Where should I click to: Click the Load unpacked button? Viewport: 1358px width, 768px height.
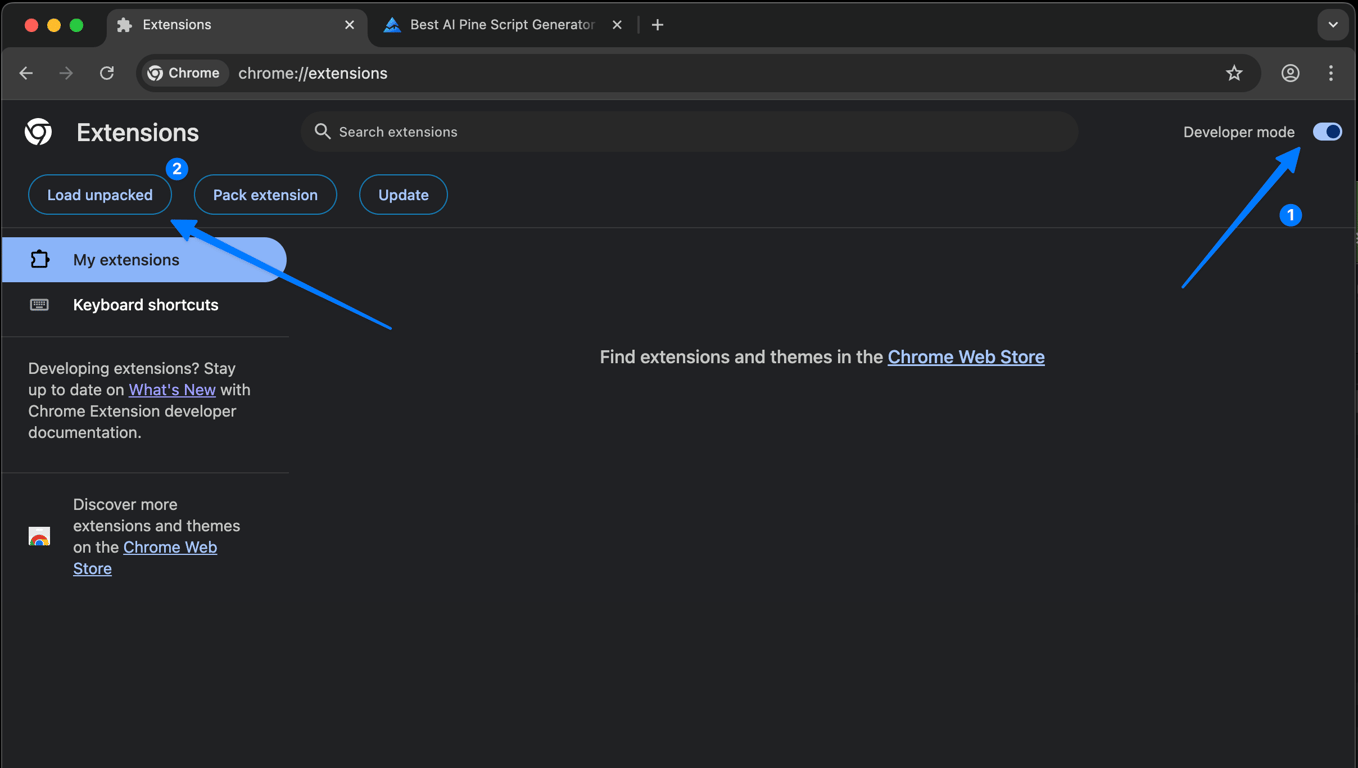[100, 195]
